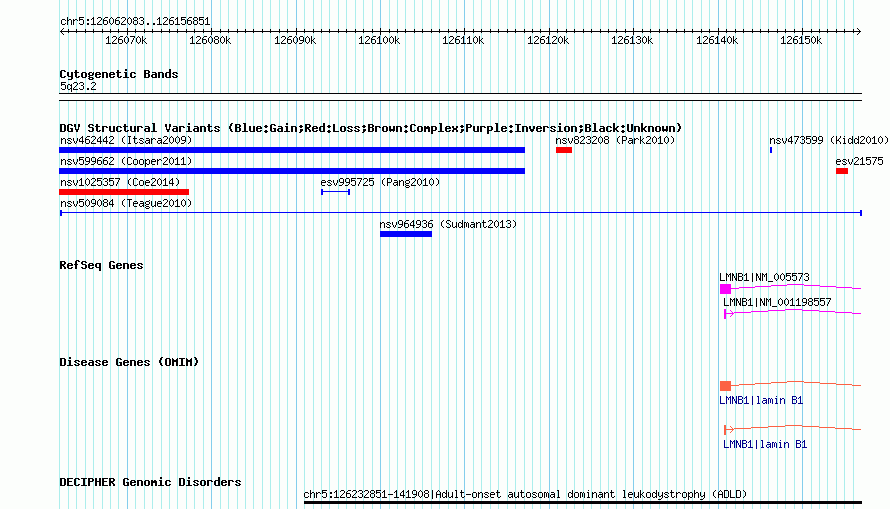Viewport: 890px width, 509px height.
Task: Click the ruler's left arrowhead
Action: pyautogui.click(x=62, y=32)
